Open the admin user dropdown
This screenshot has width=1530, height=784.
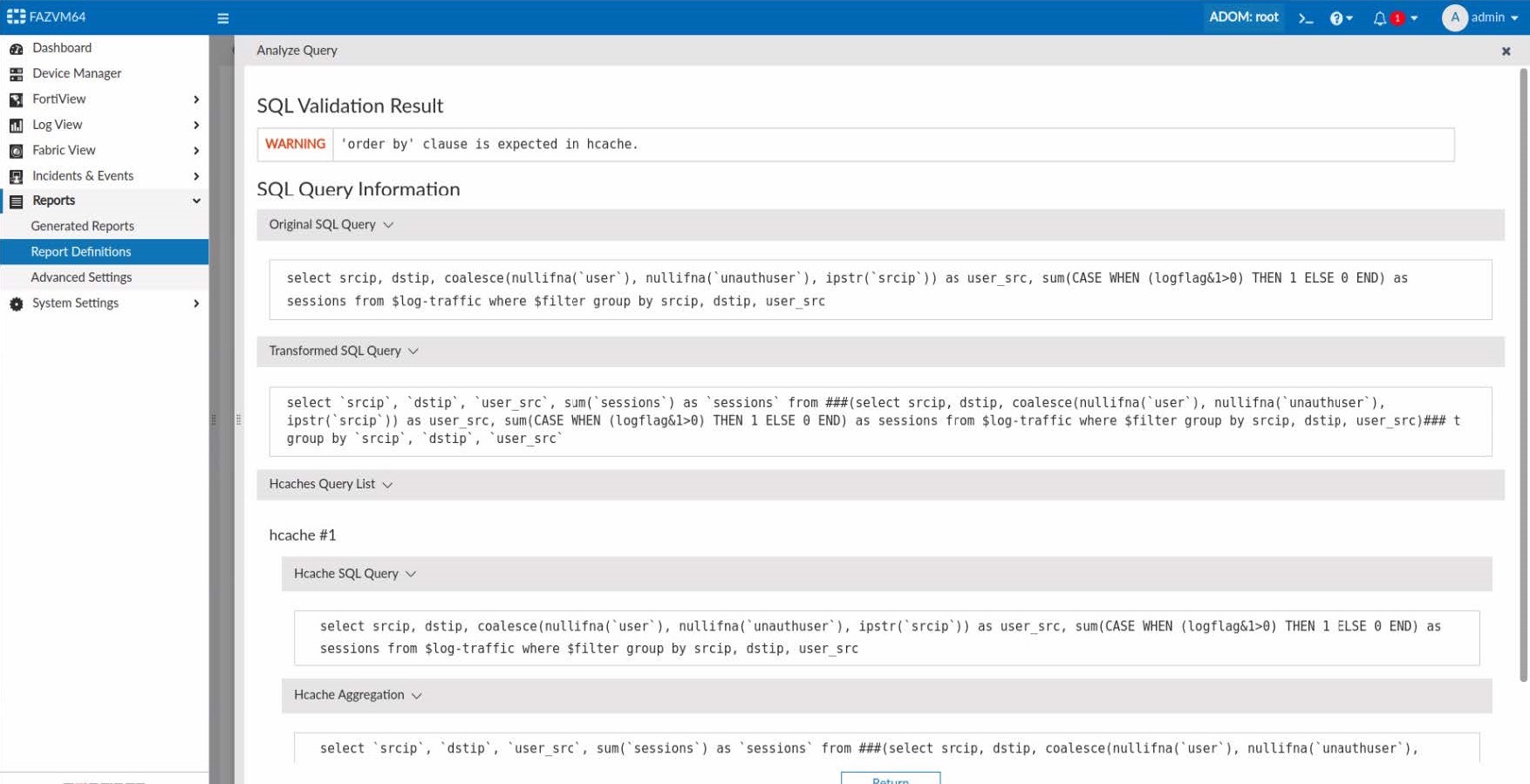[x=1495, y=17]
